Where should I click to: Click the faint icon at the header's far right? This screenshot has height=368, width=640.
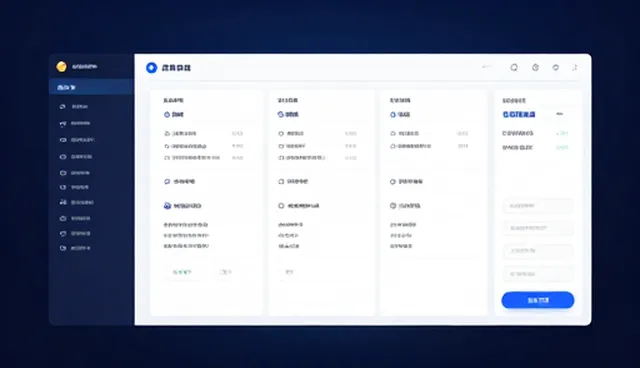[x=575, y=68]
